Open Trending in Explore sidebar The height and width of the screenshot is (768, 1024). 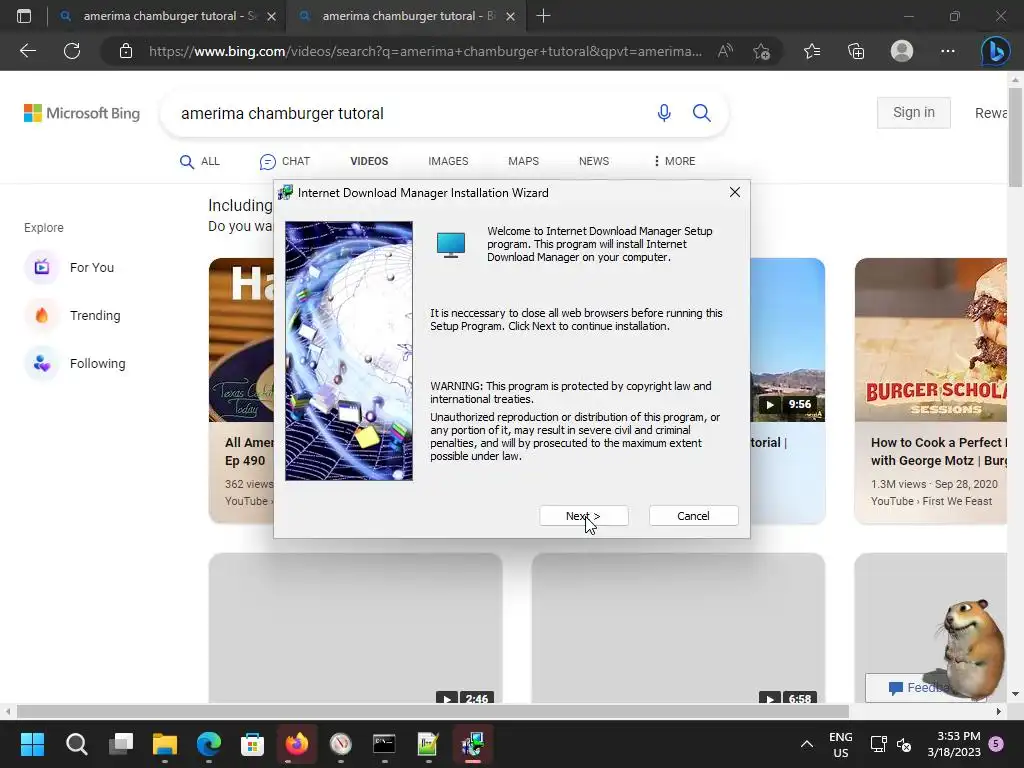click(72, 315)
